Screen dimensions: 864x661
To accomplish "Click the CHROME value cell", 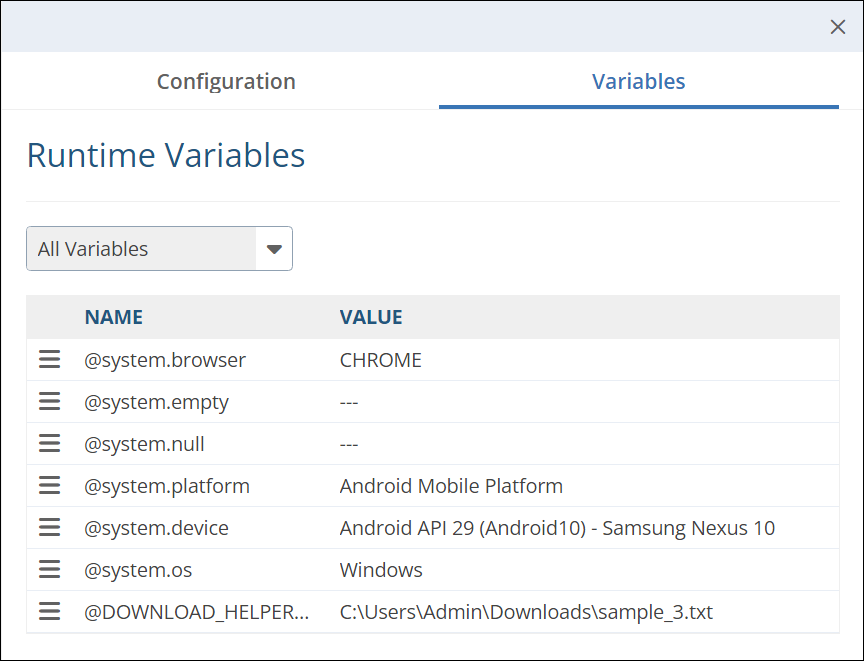I will [381, 360].
